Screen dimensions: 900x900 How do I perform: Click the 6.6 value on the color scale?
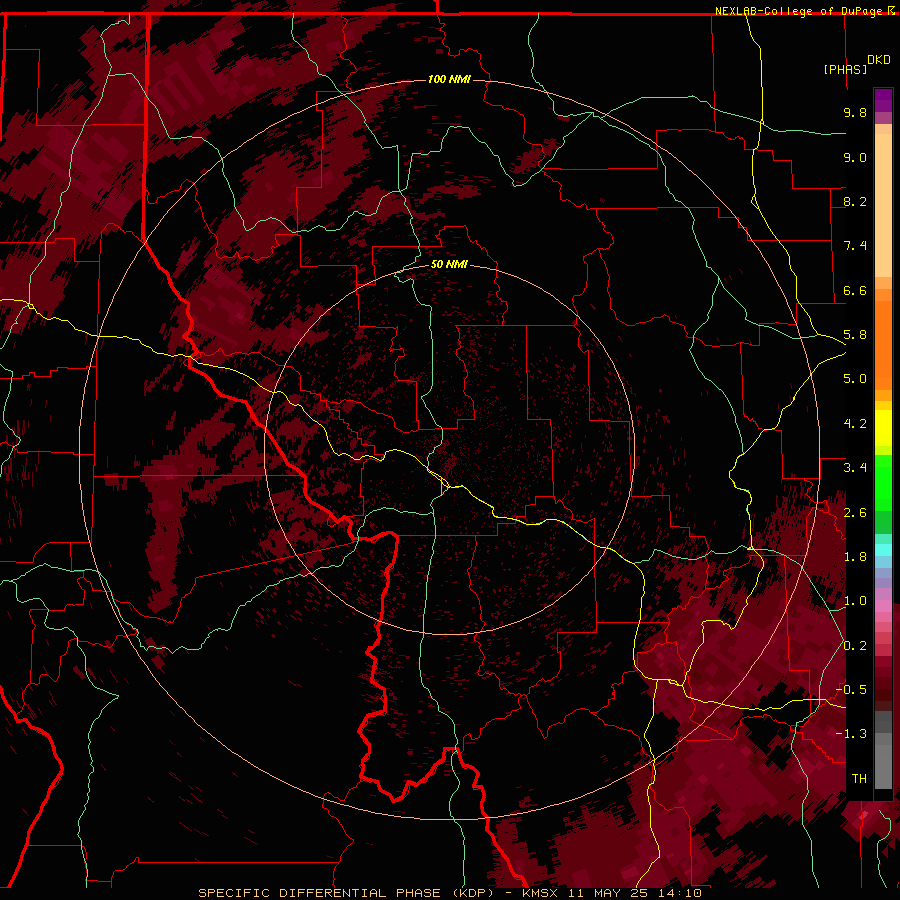(855, 290)
